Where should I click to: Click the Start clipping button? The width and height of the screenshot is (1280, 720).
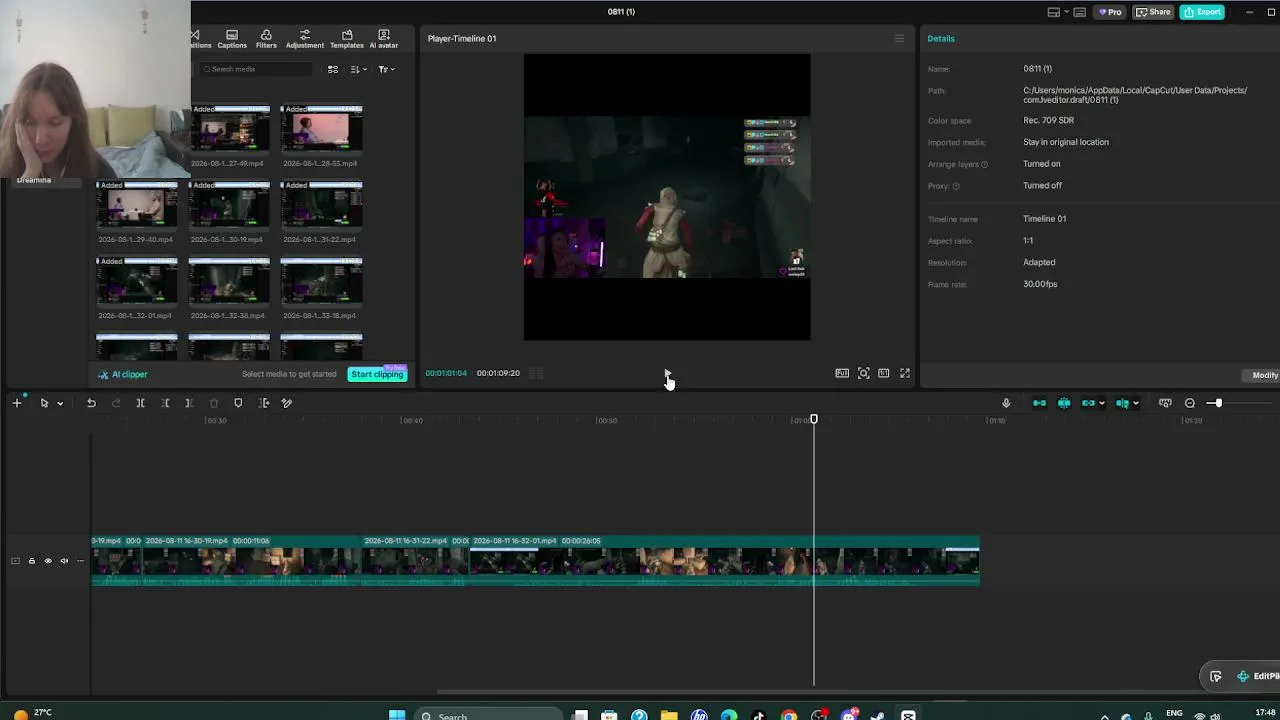(377, 374)
